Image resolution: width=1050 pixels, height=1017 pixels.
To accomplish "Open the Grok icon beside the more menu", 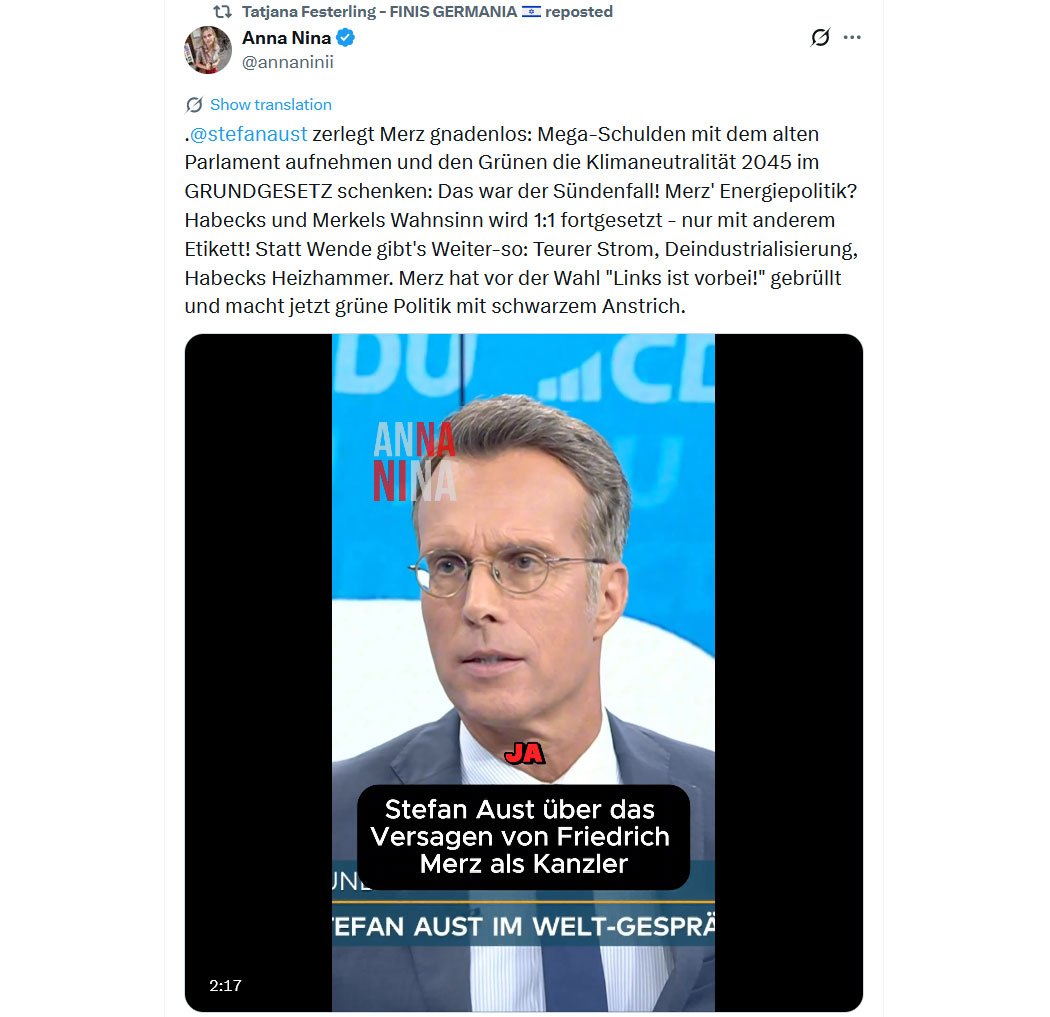I will [x=820, y=37].
